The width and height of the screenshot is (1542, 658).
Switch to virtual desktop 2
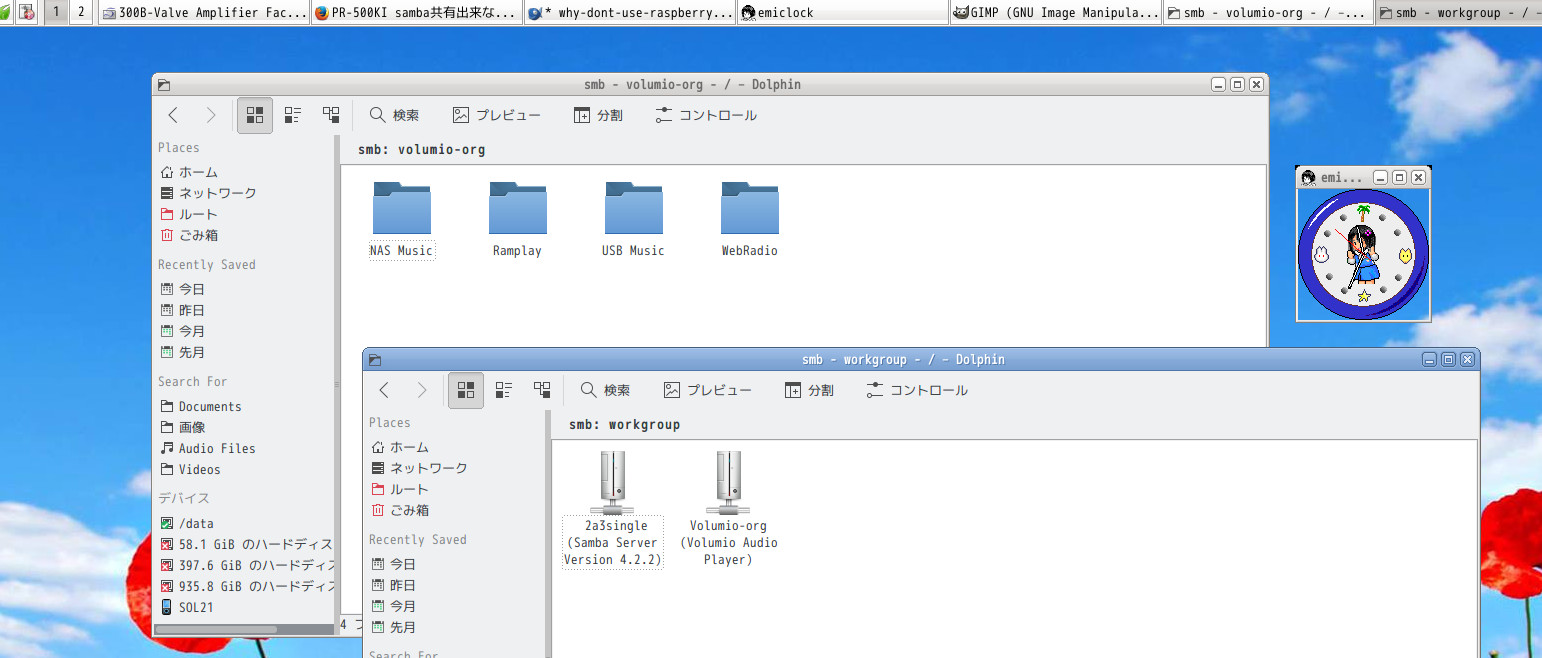coord(81,12)
